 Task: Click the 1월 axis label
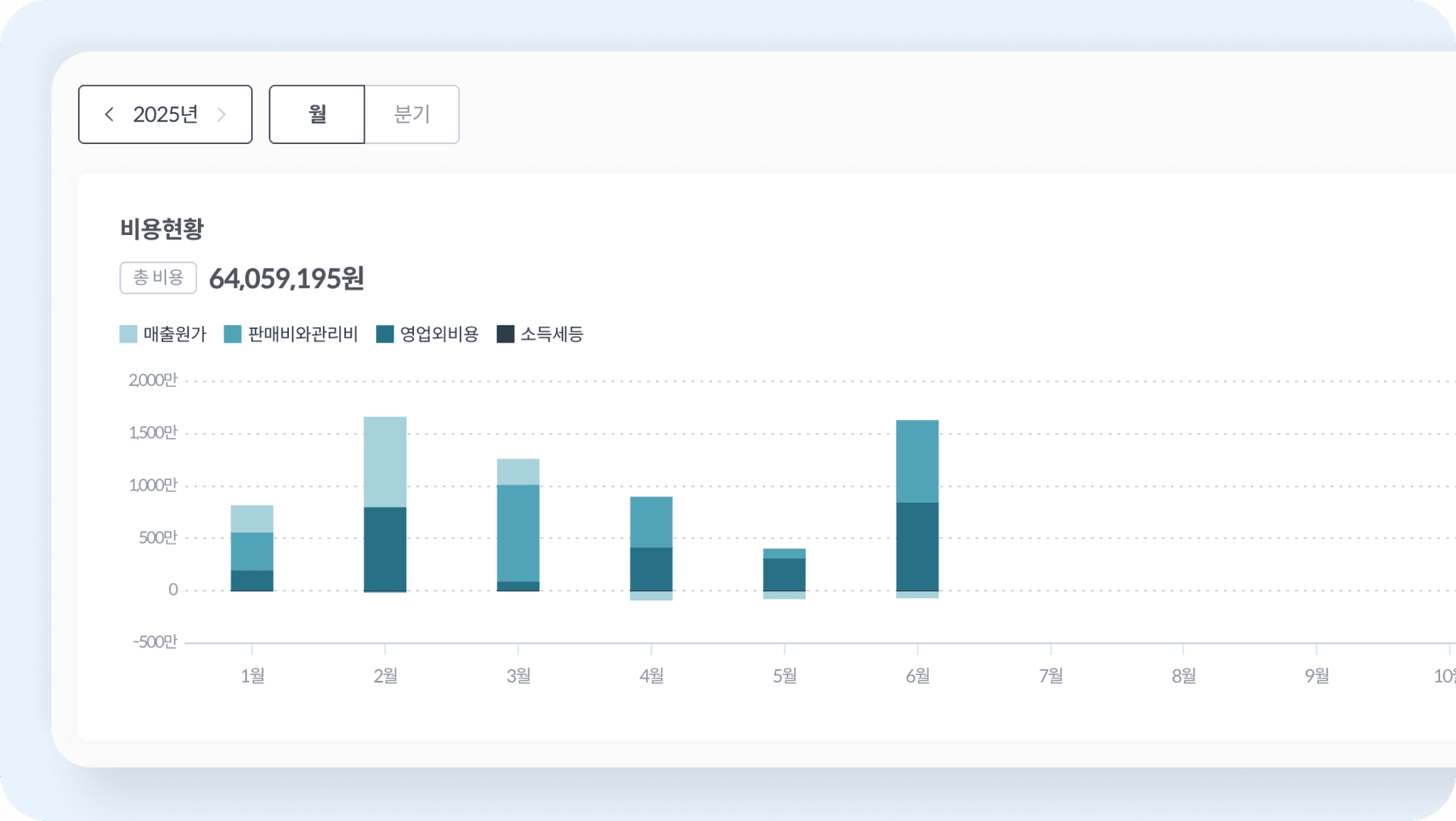pos(253,675)
